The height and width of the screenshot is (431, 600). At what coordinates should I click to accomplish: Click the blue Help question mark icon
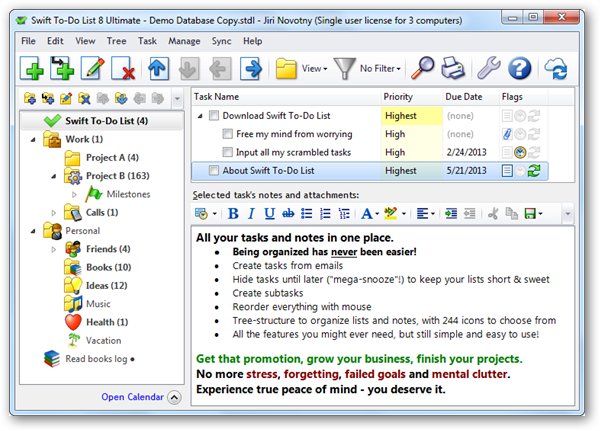pyautogui.click(x=519, y=69)
